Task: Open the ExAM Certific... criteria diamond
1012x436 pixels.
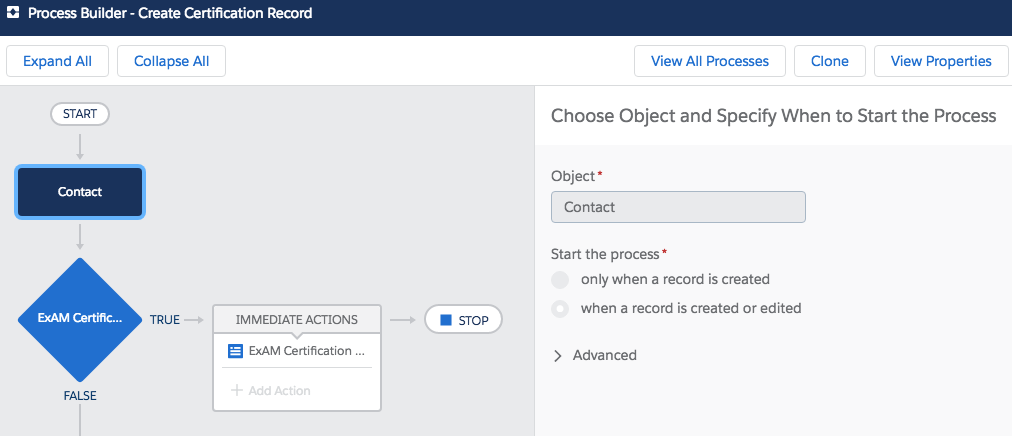Action: coord(80,319)
